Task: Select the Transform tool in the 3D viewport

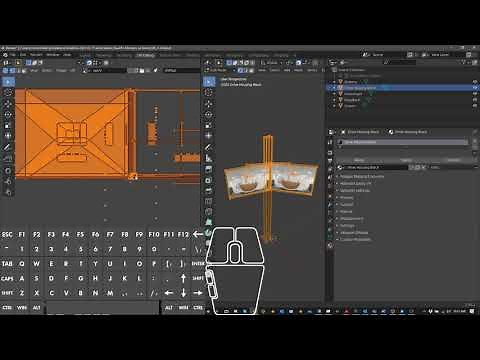Action: tap(209, 136)
